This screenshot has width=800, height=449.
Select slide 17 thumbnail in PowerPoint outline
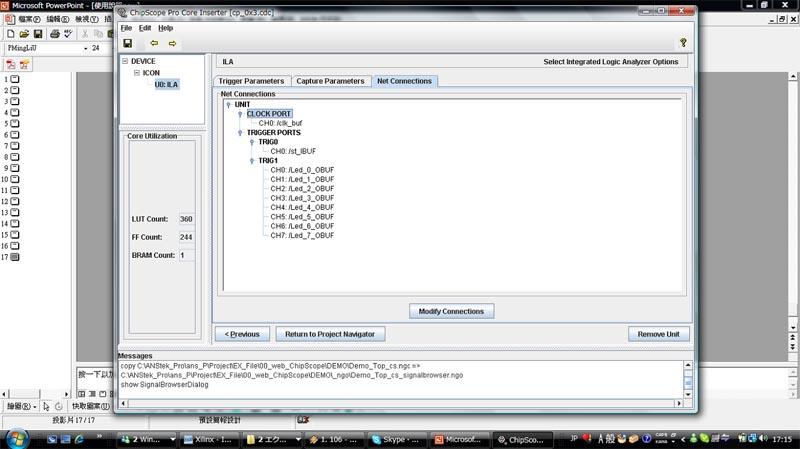point(15,257)
